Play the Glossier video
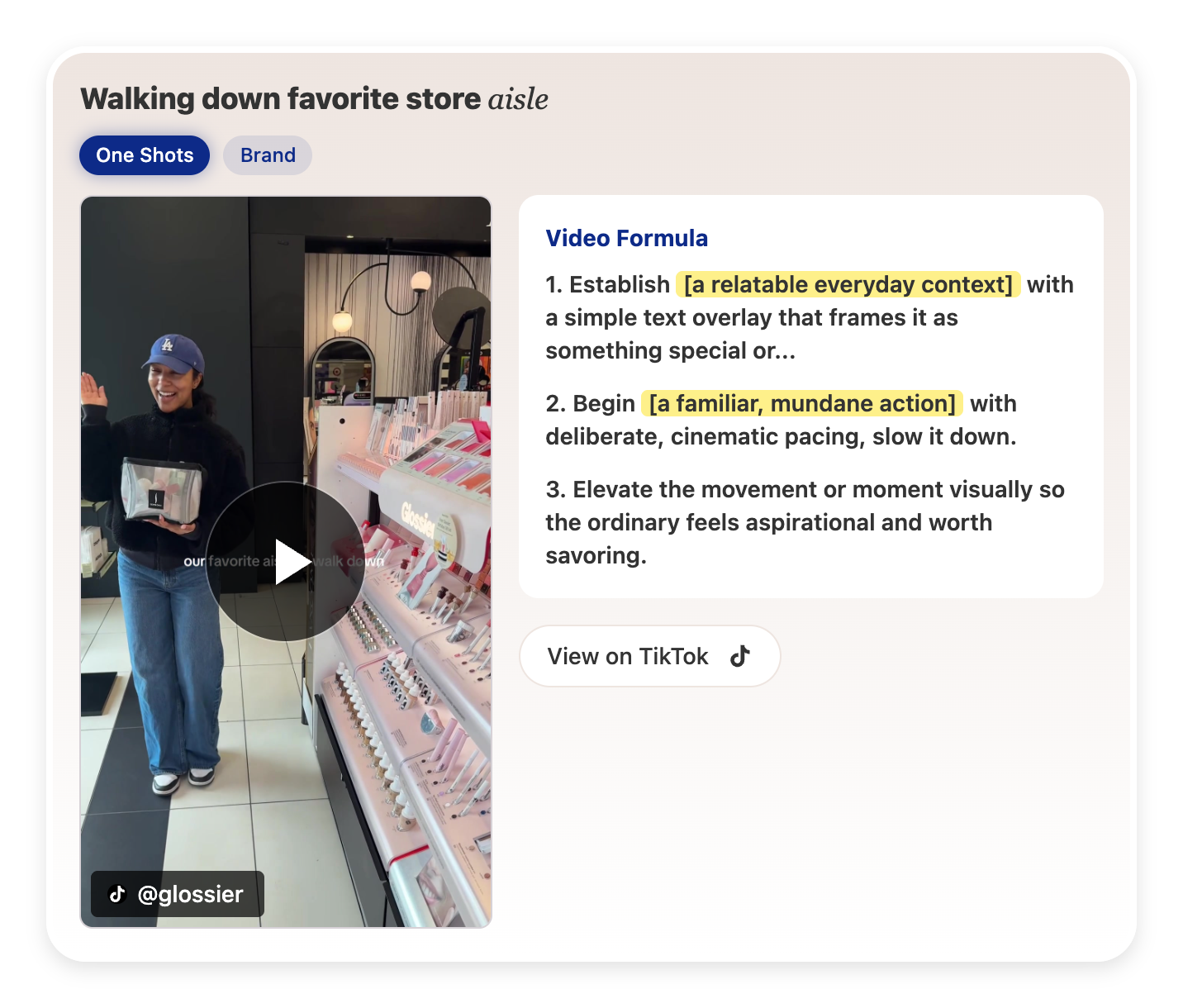The image size is (1183, 1008). pyautogui.click(x=286, y=562)
